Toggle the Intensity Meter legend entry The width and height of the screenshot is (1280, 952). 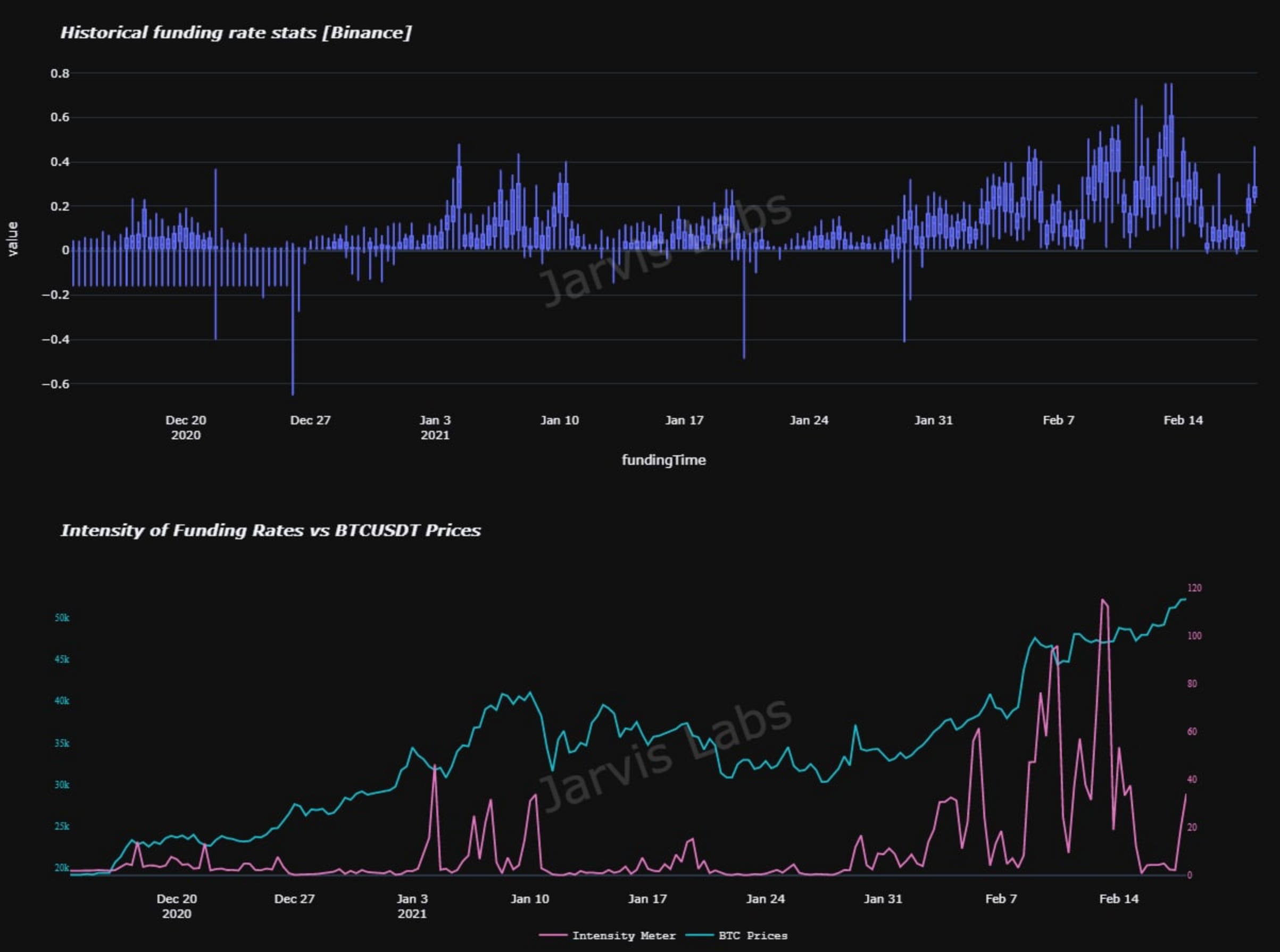click(623, 936)
